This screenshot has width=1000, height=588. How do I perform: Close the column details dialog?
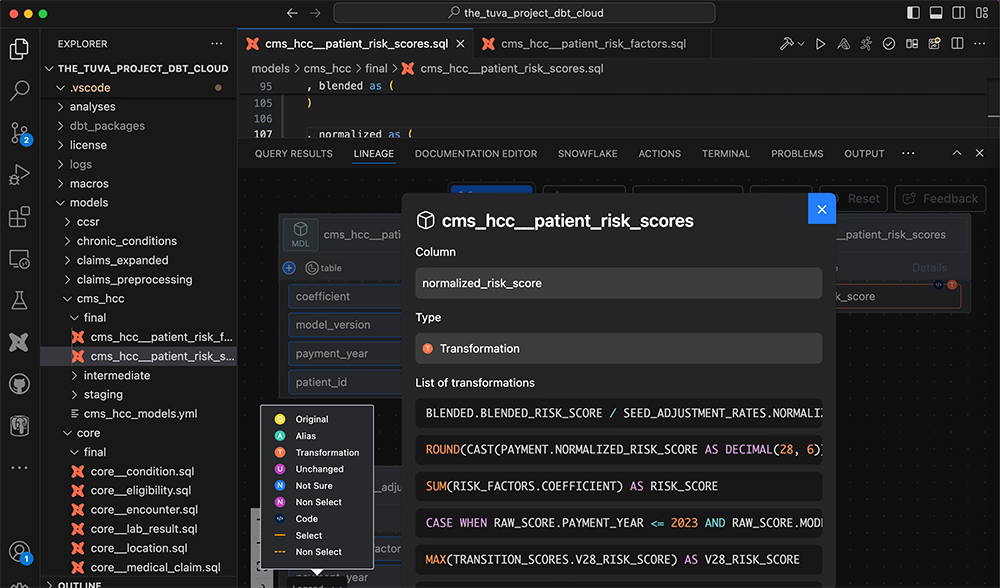tap(821, 209)
